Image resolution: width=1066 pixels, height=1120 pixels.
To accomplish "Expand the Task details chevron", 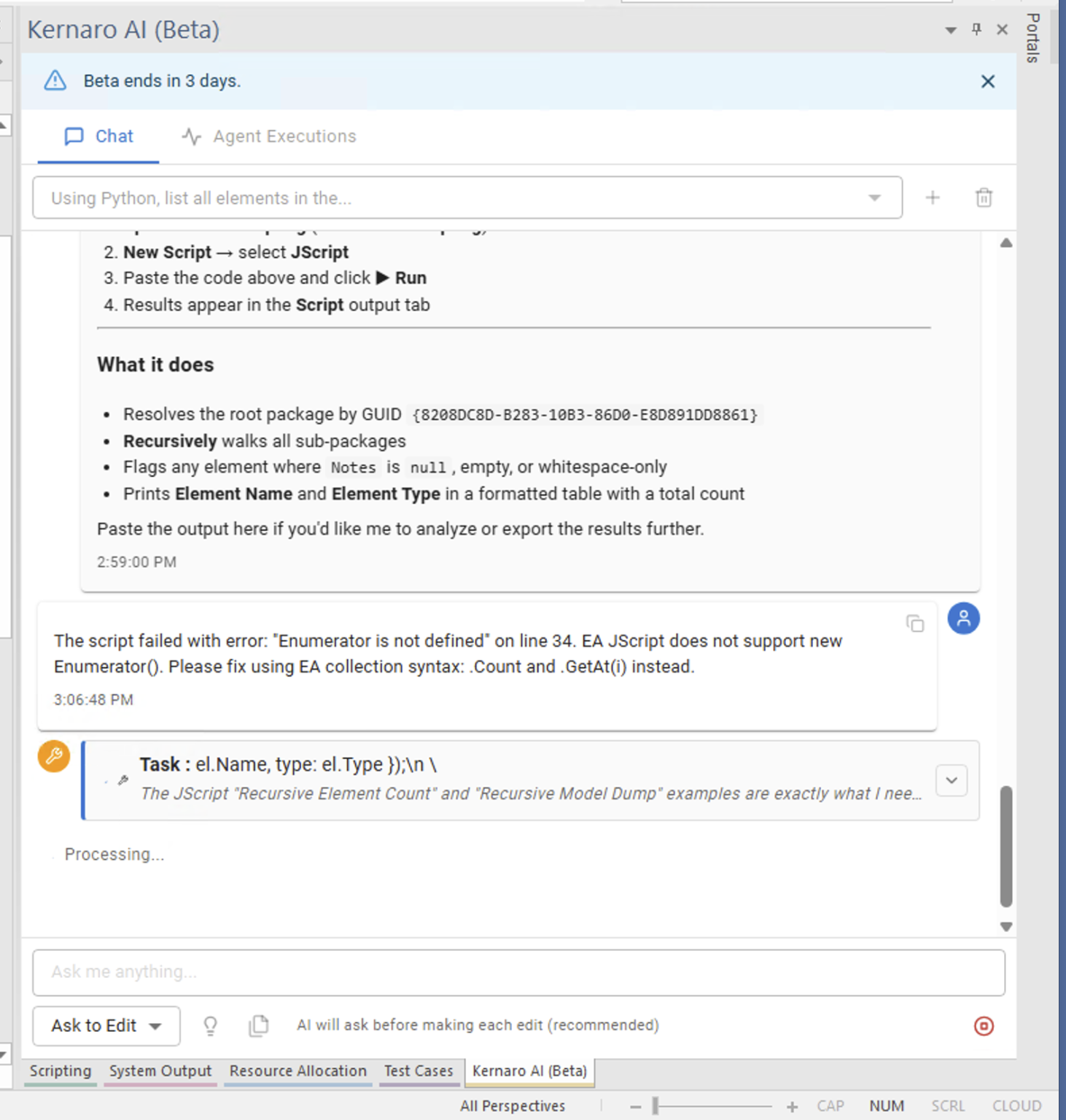I will pos(952,780).
